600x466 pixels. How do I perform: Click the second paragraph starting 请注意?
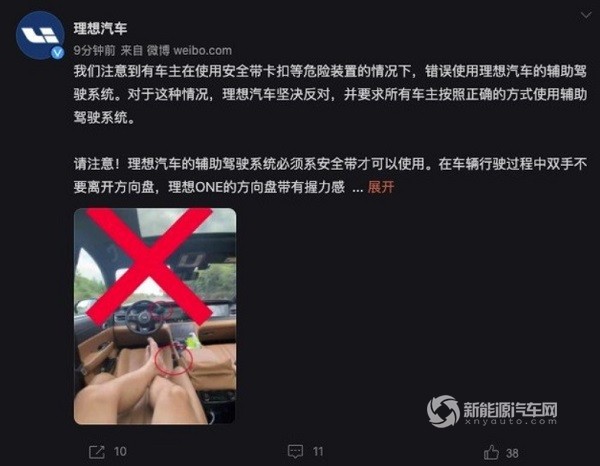coord(330,176)
